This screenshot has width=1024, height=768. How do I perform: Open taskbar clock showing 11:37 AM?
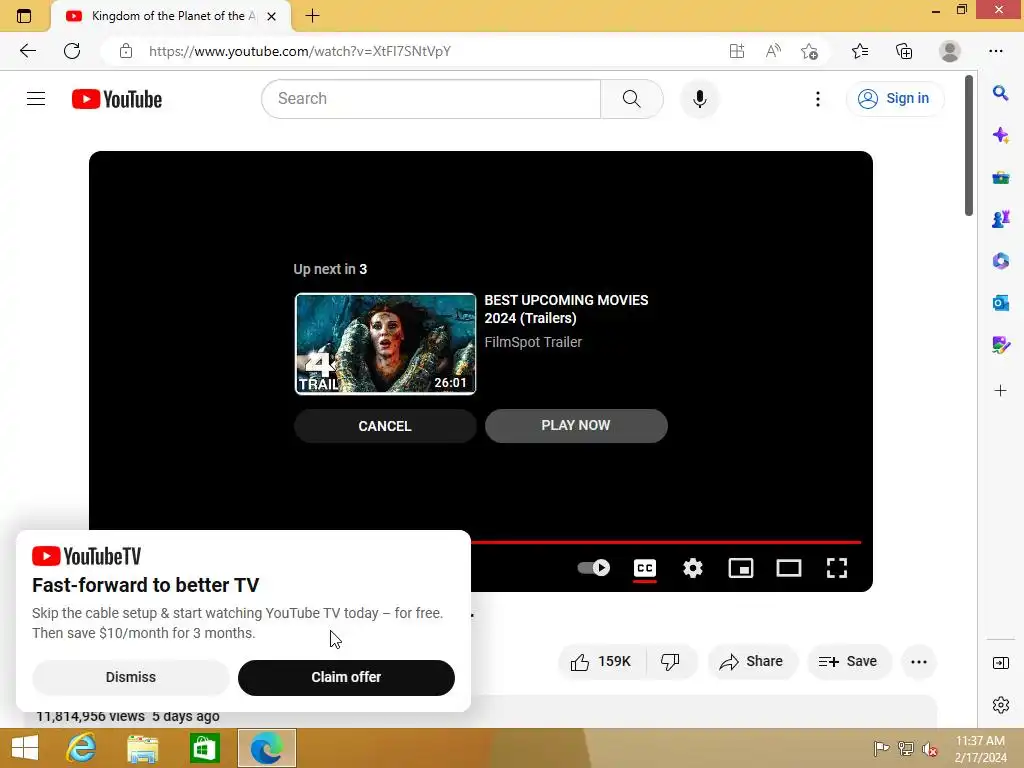tap(980, 749)
